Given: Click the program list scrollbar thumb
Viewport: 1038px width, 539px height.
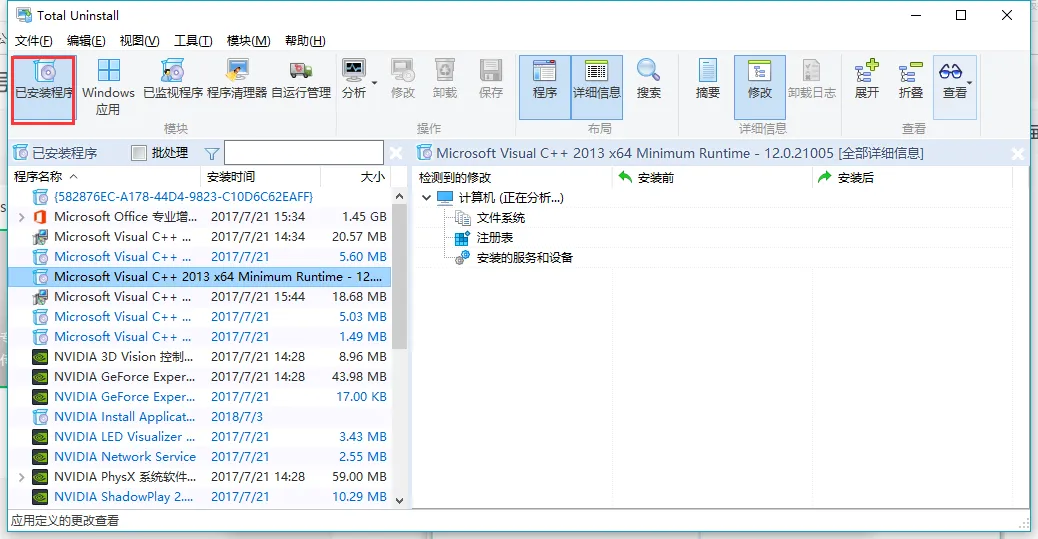Looking at the screenshot, I should [x=399, y=277].
